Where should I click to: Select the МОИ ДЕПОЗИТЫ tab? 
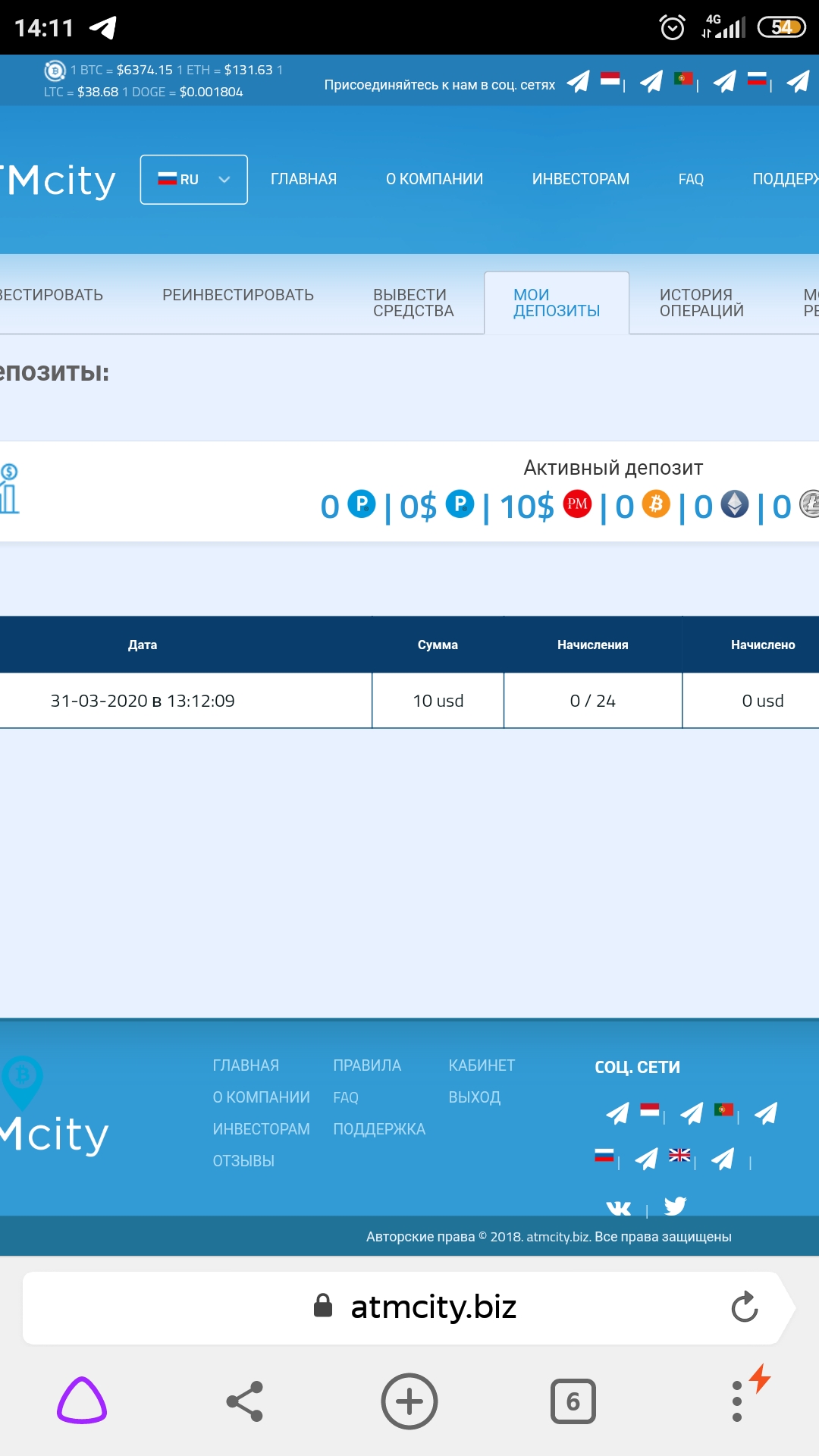[557, 303]
